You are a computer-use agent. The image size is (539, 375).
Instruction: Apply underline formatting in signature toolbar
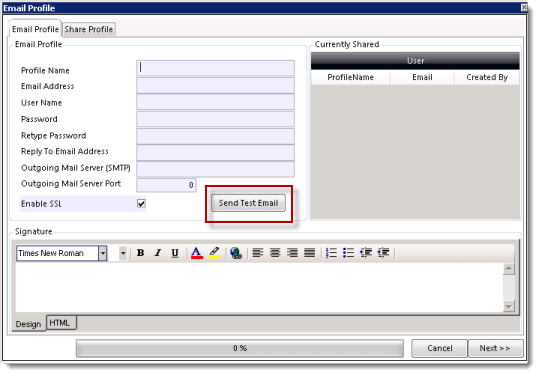pos(175,253)
